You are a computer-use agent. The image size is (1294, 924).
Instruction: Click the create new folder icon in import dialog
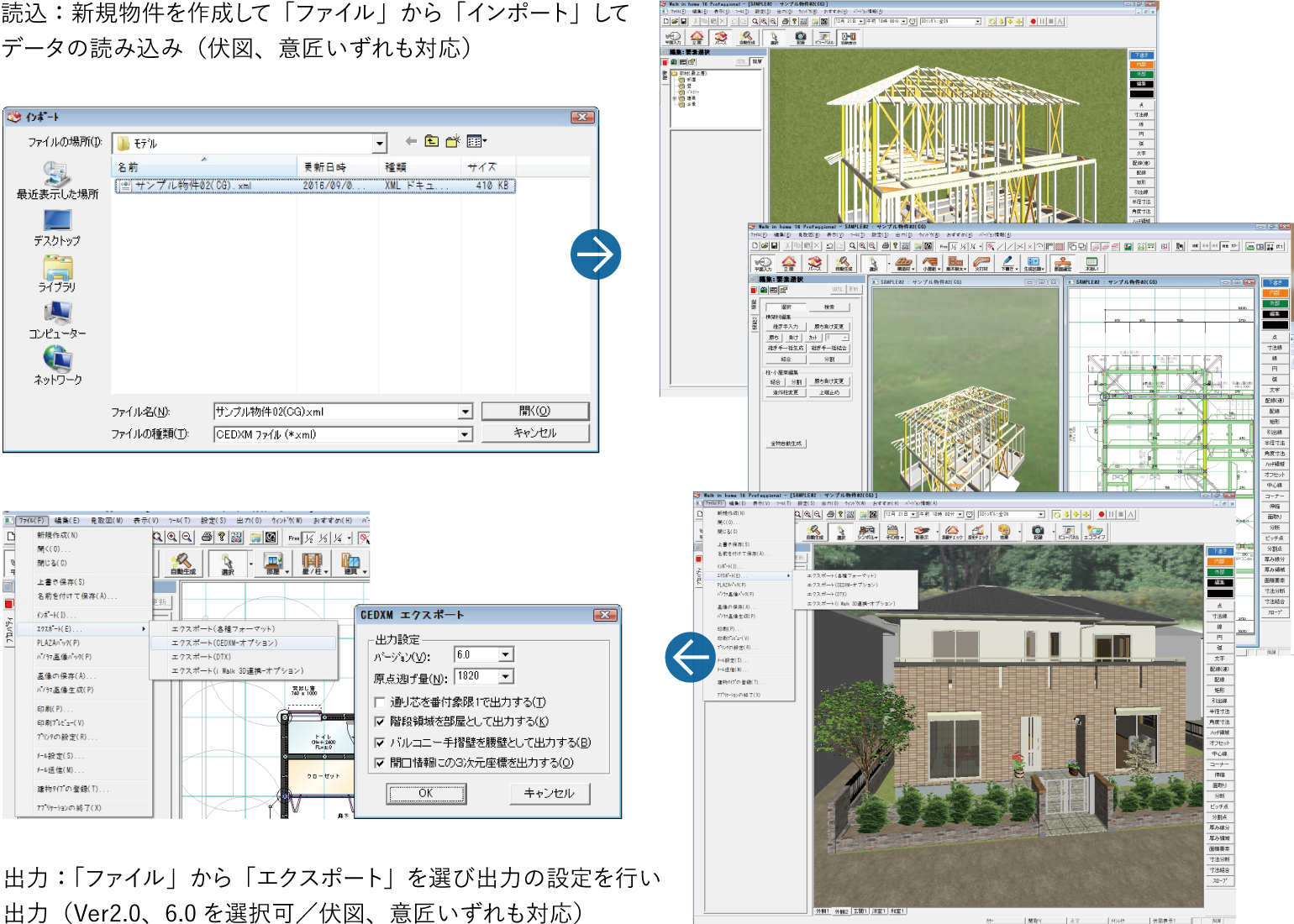pyautogui.click(x=452, y=141)
